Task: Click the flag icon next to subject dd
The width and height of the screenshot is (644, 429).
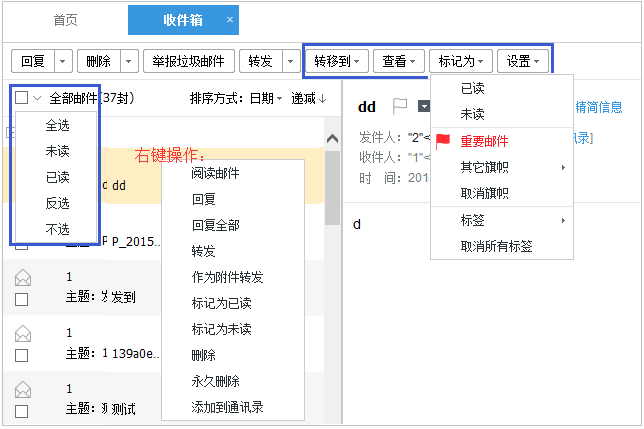Action: (x=400, y=106)
